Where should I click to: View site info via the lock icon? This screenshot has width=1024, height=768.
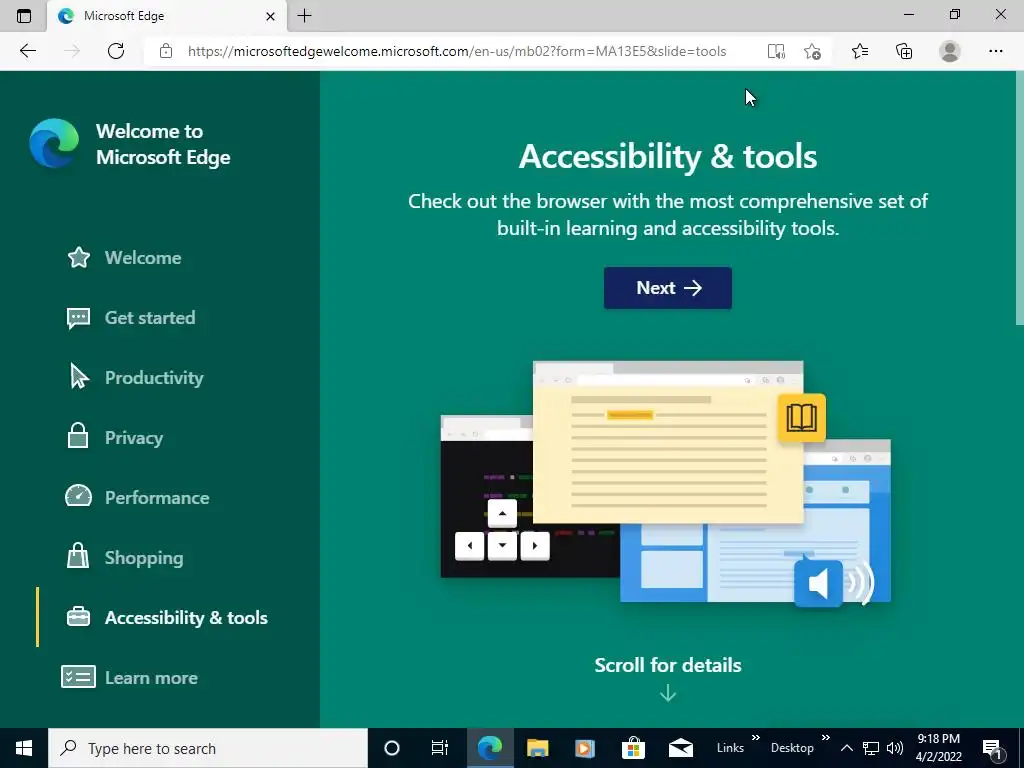point(166,51)
